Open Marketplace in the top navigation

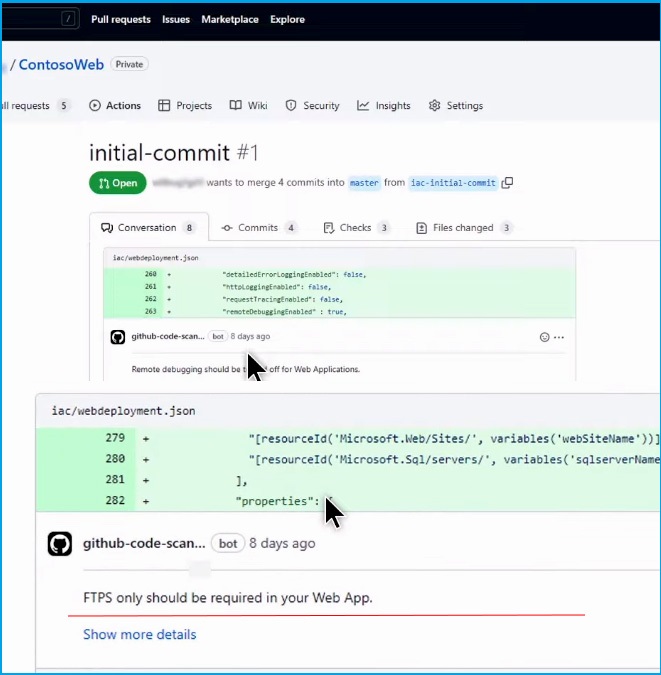click(x=230, y=19)
